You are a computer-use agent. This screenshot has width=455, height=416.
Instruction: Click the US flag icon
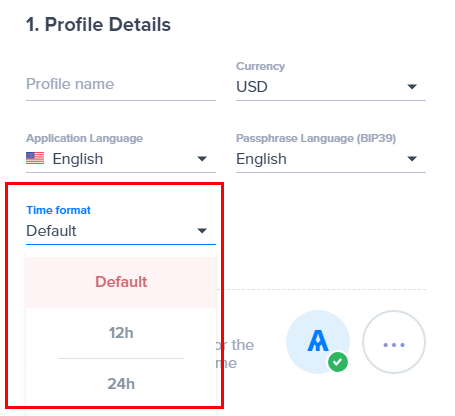35,158
